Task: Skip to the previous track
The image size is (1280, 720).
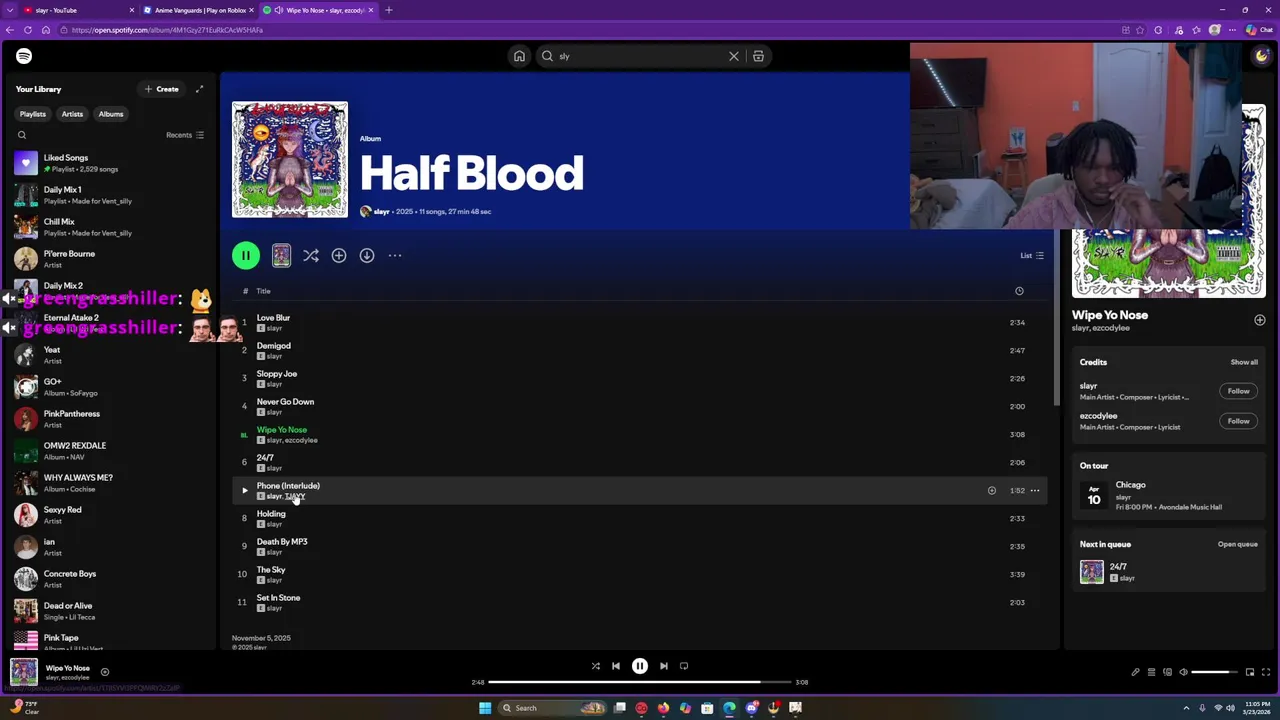Action: click(616, 666)
